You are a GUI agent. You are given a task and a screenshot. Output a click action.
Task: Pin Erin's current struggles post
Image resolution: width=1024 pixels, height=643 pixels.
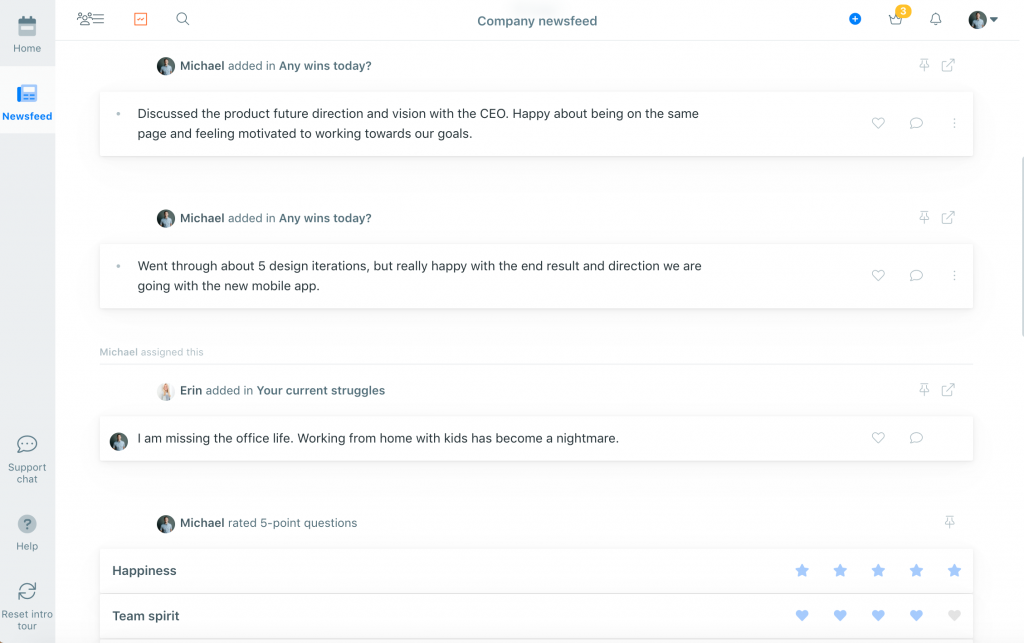pos(924,389)
